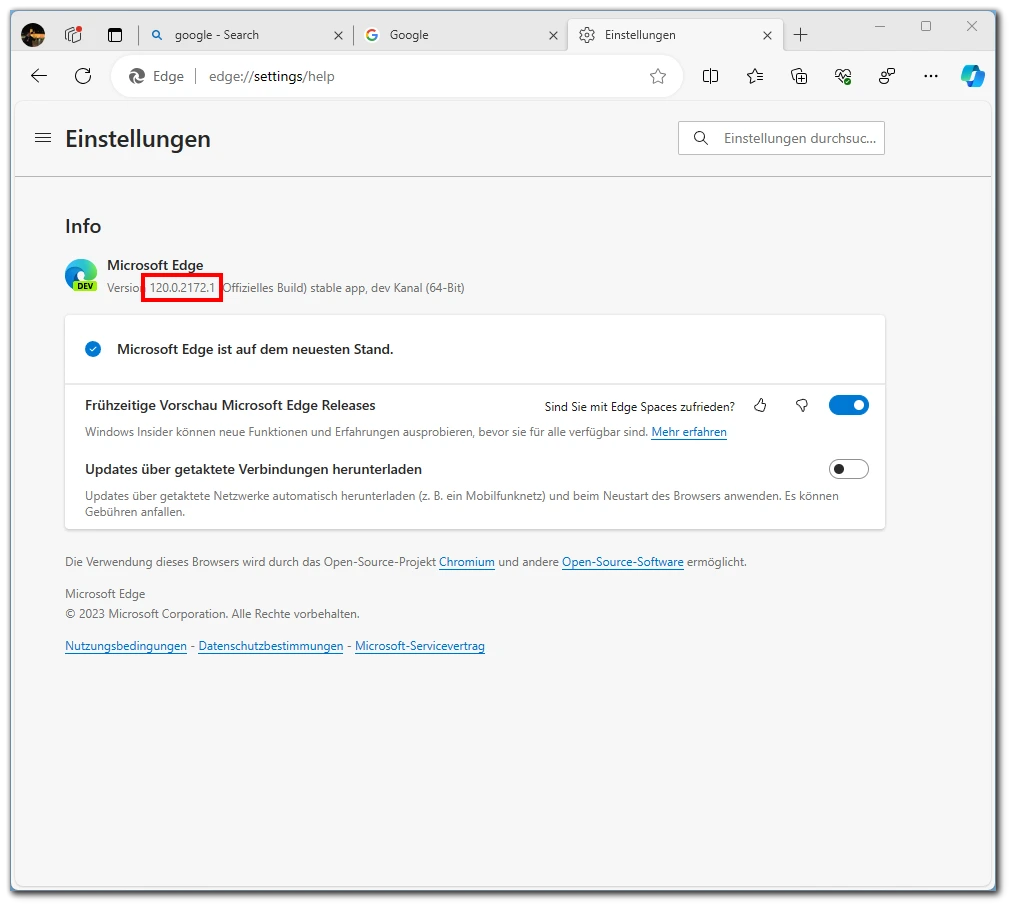Image resolution: width=1014 pixels, height=909 pixels.
Task: Switch to the Google tab
Action: point(460,35)
